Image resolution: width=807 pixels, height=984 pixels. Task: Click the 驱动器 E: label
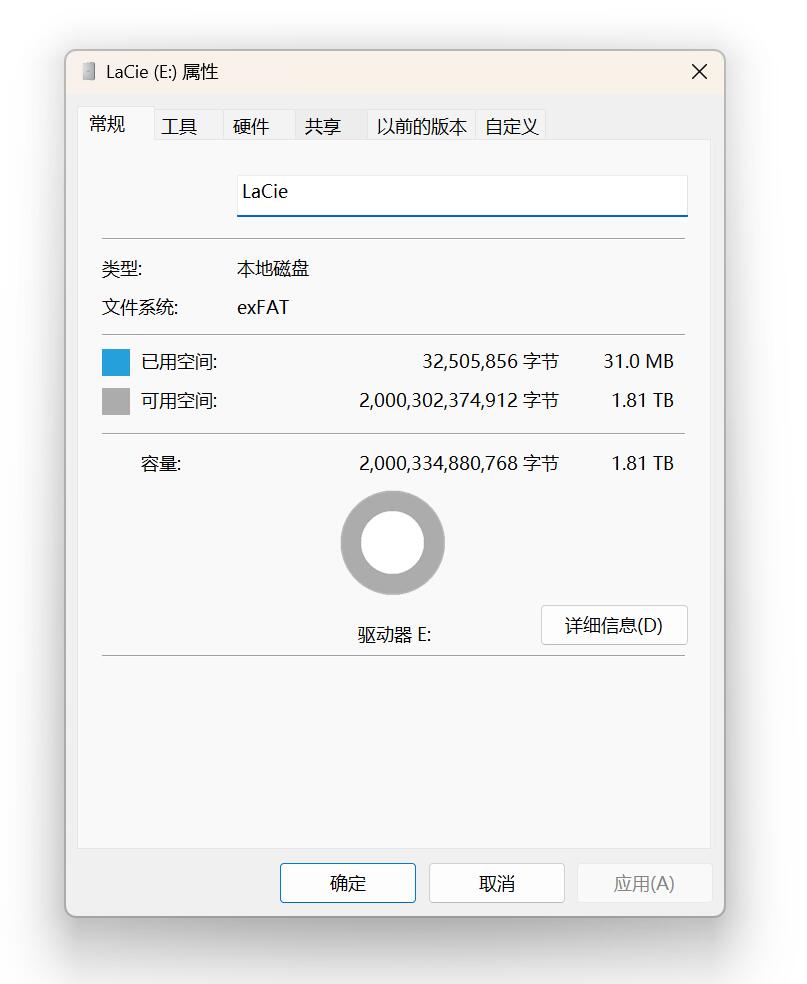[394, 634]
